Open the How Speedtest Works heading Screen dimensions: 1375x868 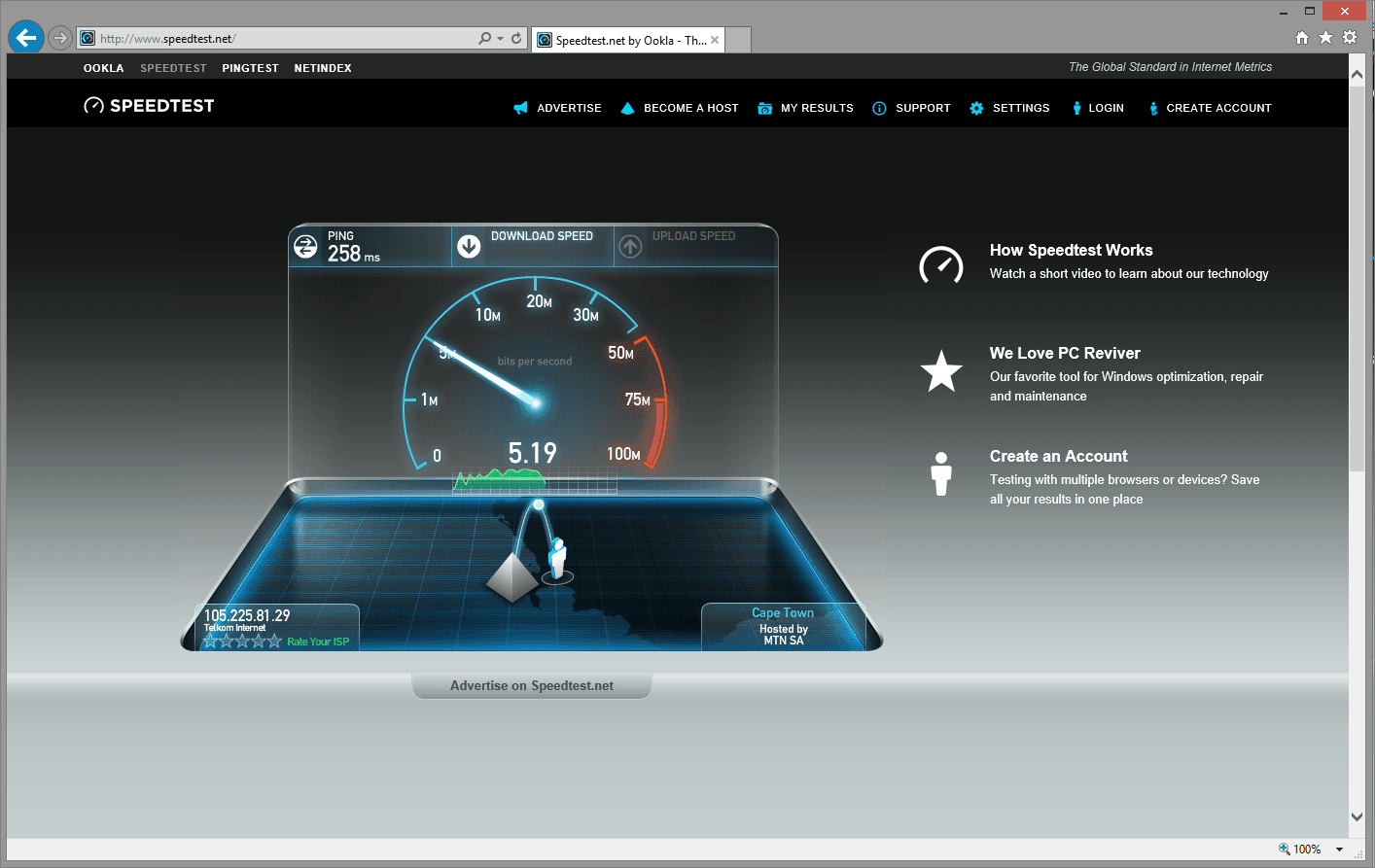point(1072,250)
